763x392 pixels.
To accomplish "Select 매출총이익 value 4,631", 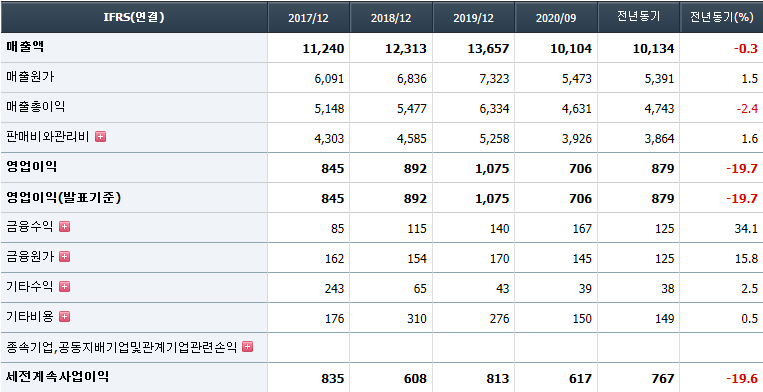I will [577, 108].
